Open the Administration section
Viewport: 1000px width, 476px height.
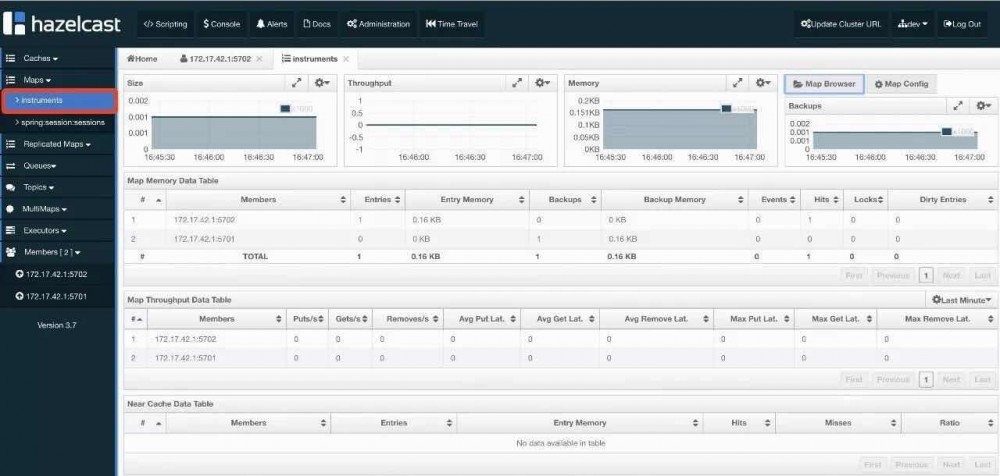pos(378,24)
